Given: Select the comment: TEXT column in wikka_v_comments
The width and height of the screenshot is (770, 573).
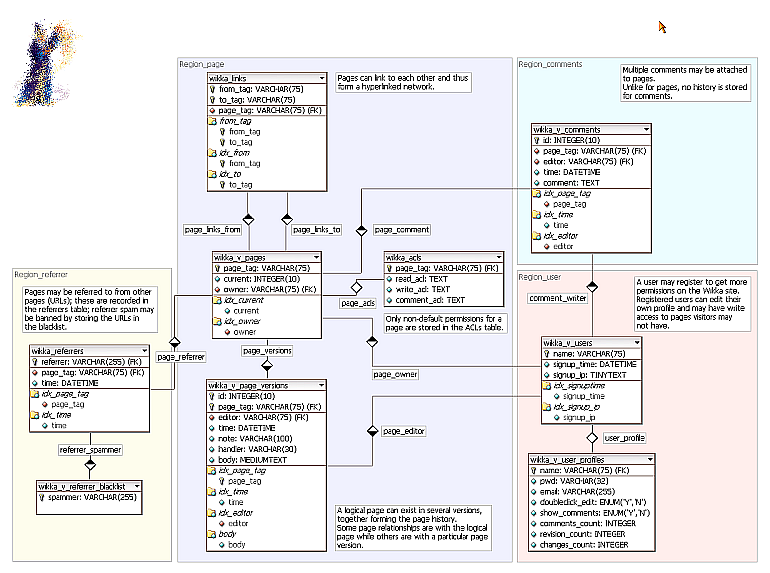Looking at the screenshot, I should point(591,183).
